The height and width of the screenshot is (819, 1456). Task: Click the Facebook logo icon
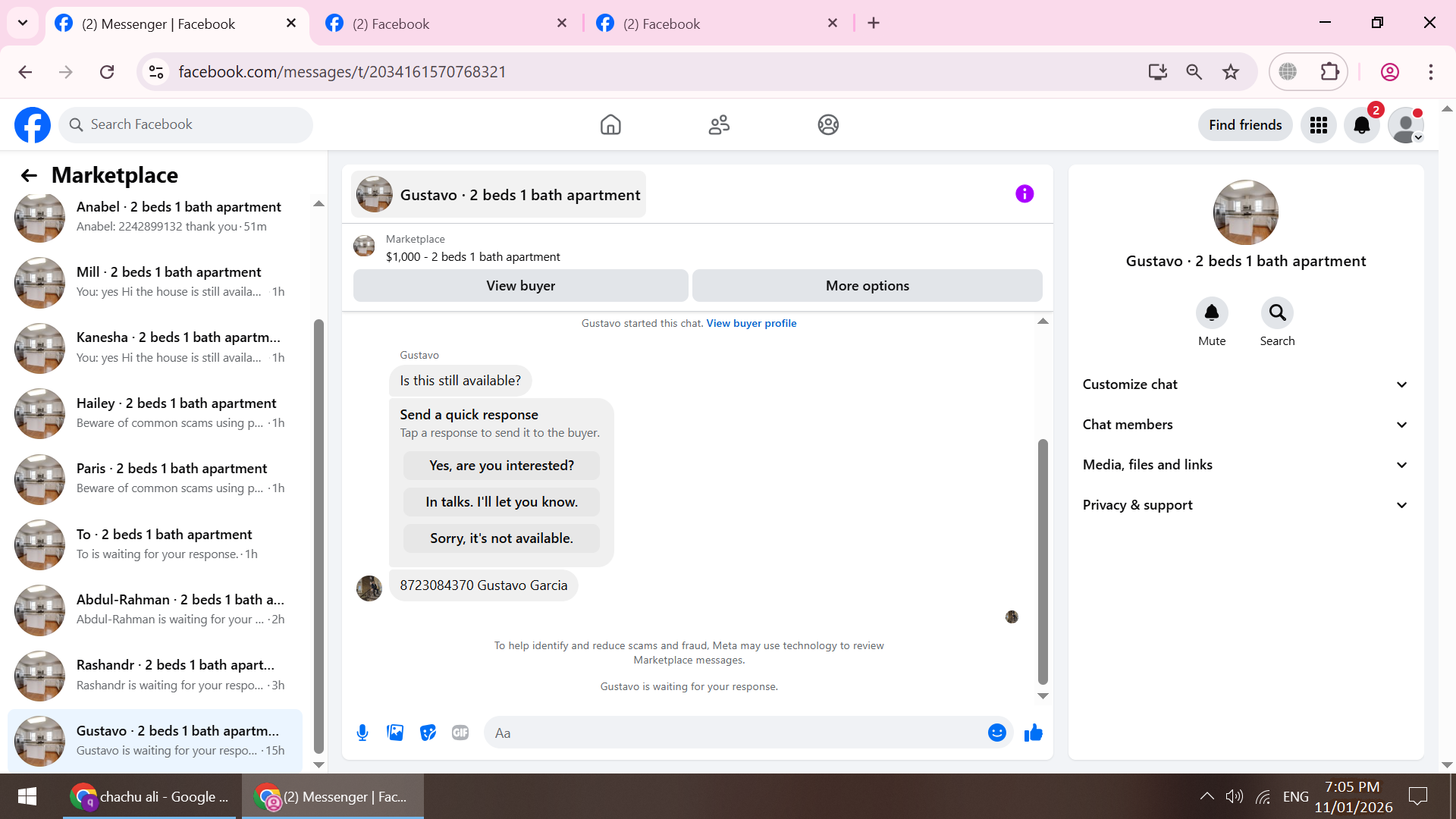33,125
